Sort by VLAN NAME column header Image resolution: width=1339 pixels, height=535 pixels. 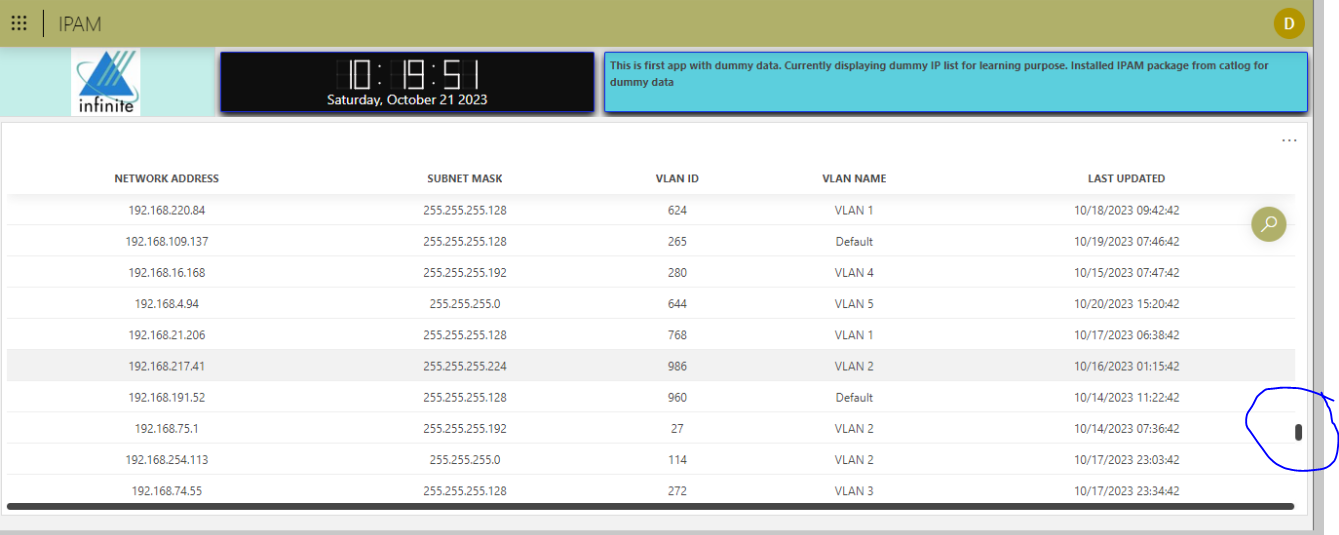coord(854,179)
